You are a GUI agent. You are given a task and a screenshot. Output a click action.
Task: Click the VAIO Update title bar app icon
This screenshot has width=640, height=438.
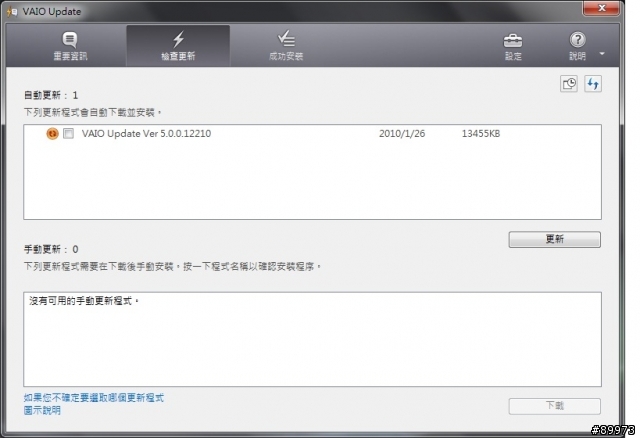pyautogui.click(x=12, y=11)
